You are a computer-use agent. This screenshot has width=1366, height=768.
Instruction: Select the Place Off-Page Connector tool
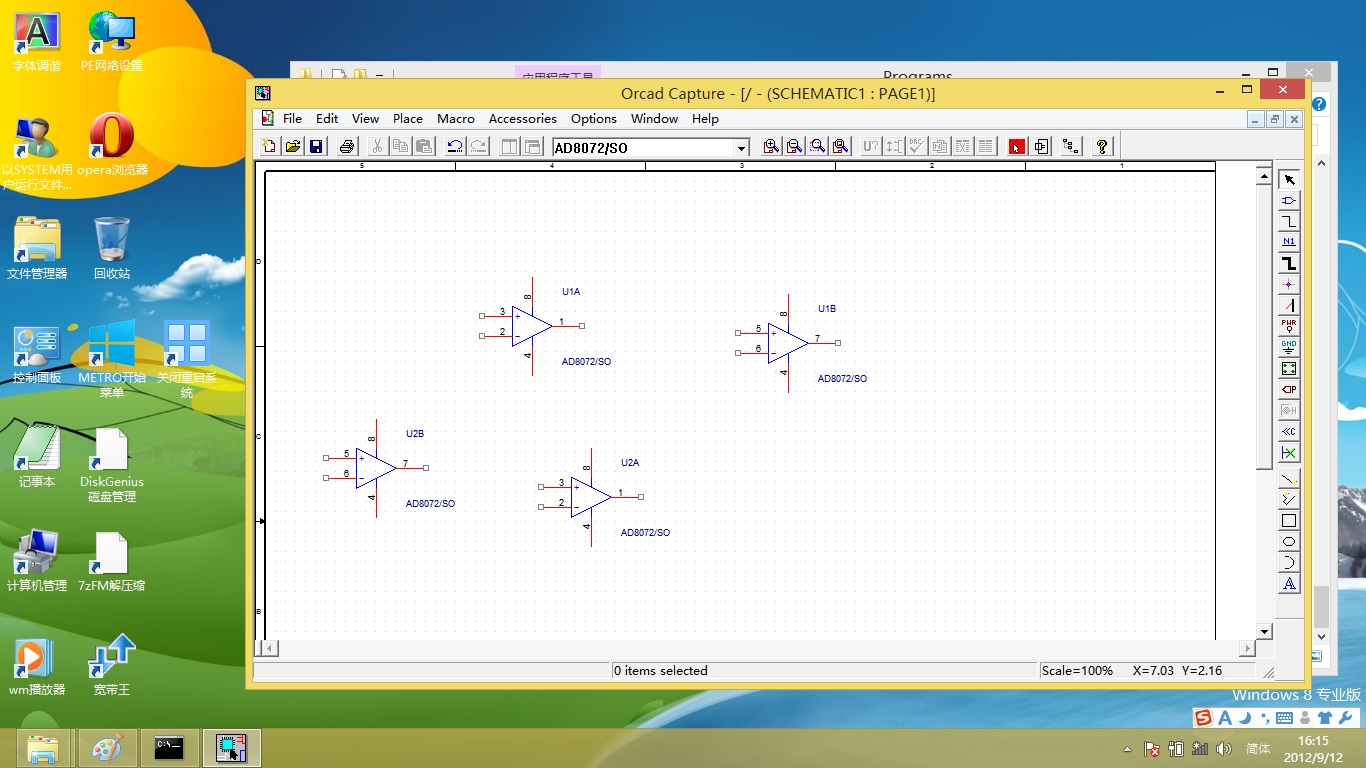point(1289,431)
